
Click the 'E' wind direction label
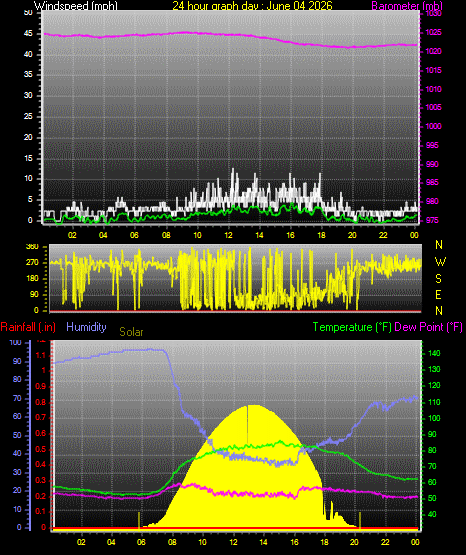438,294
